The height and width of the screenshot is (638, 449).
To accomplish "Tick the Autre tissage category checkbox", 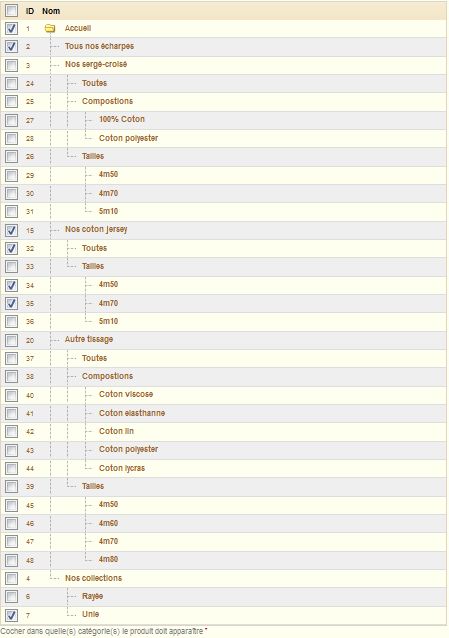I will coord(11,340).
